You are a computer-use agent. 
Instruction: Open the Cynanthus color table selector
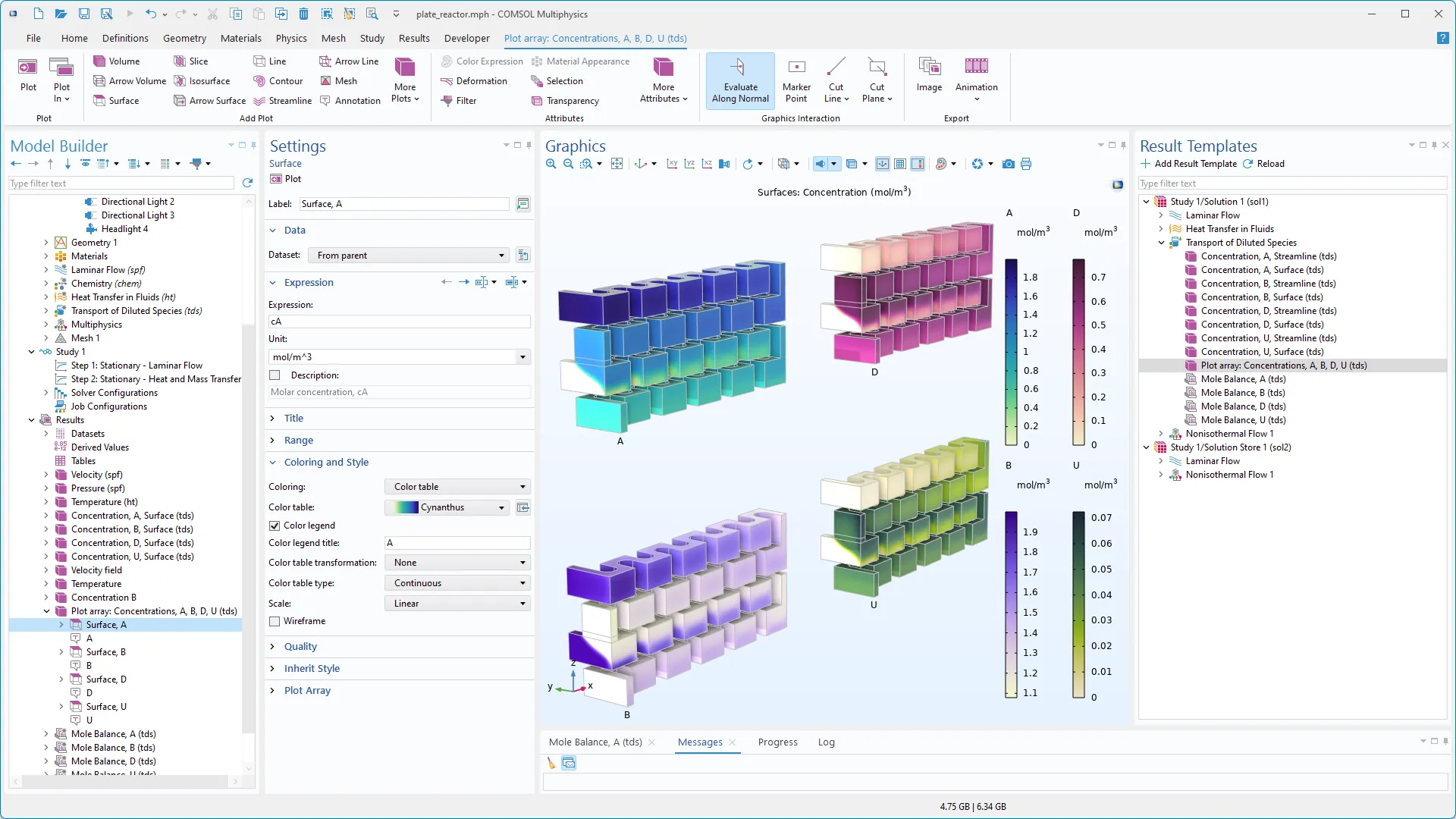446,507
